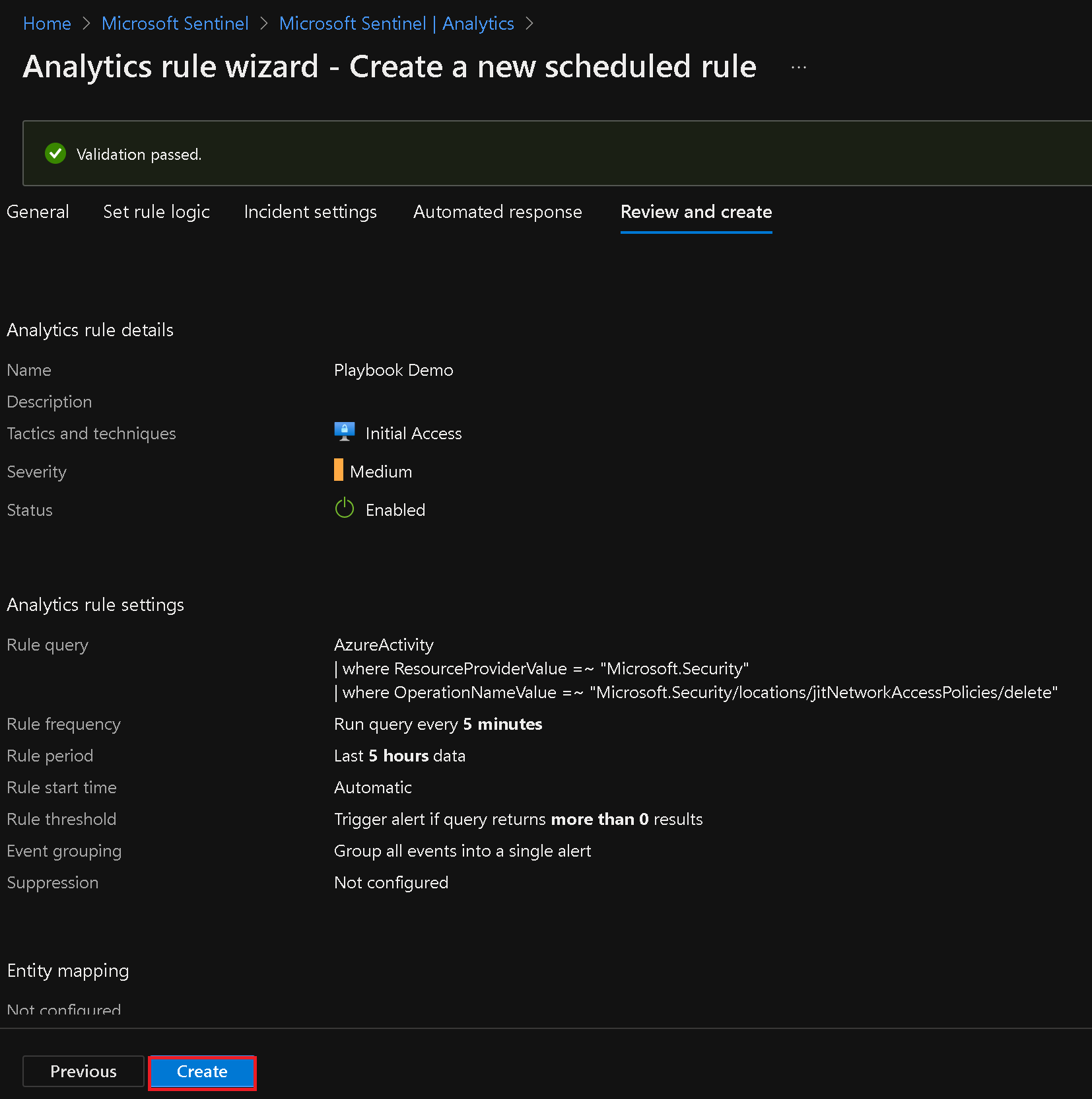1092x1099 pixels.
Task: Click the OperationNameValue query line
Action: [696, 692]
